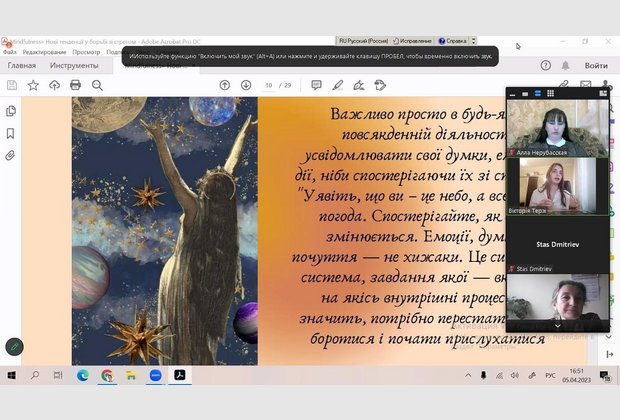
Task: Click the page number input field
Action: [269, 85]
